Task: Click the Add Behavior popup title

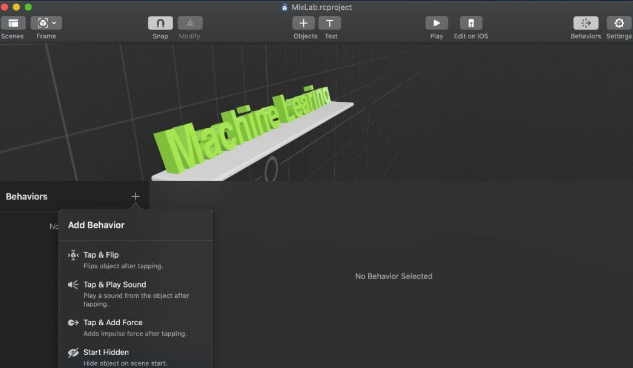Action: click(x=96, y=225)
